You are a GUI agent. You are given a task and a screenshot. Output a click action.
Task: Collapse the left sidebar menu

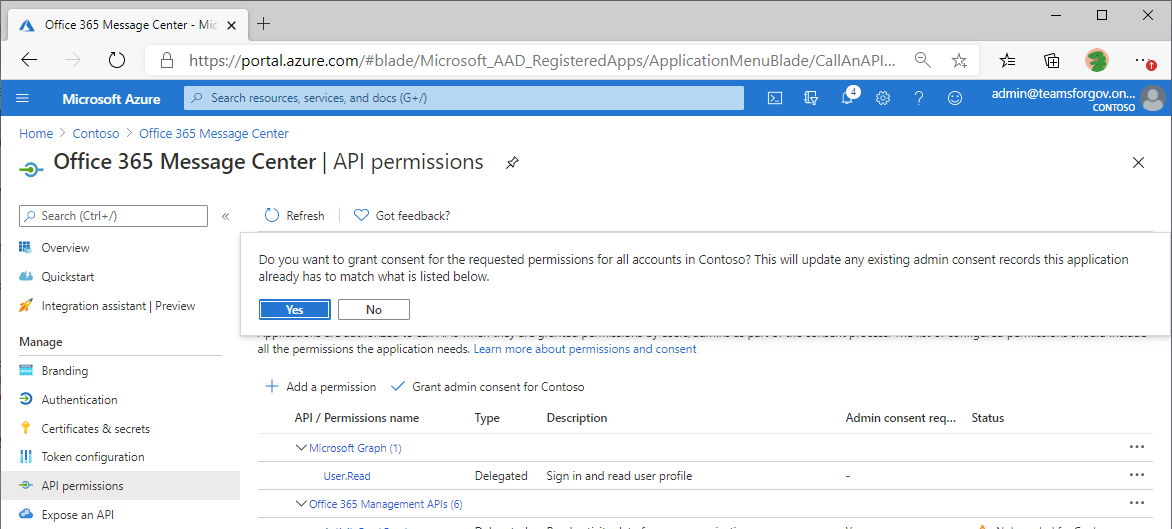[225, 216]
